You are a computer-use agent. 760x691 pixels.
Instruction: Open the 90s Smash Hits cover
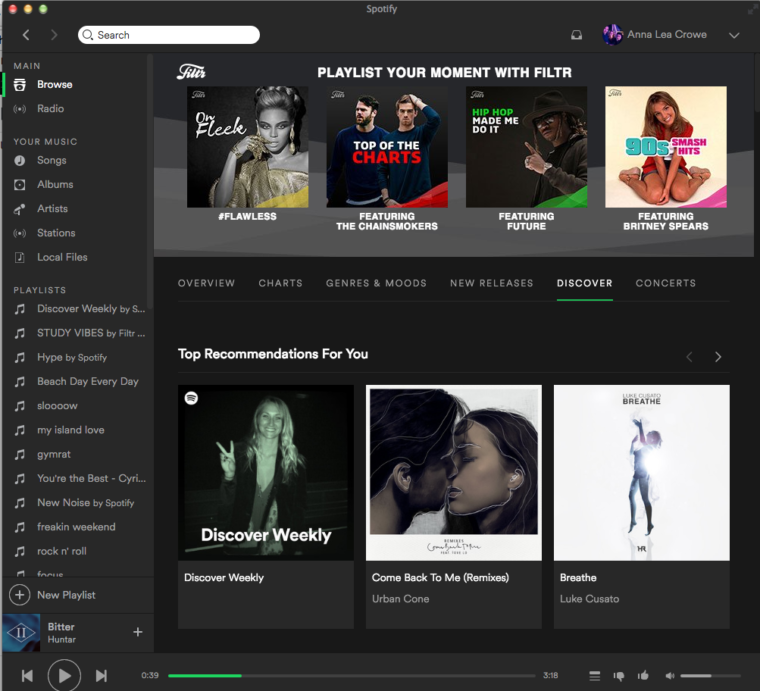tap(666, 147)
